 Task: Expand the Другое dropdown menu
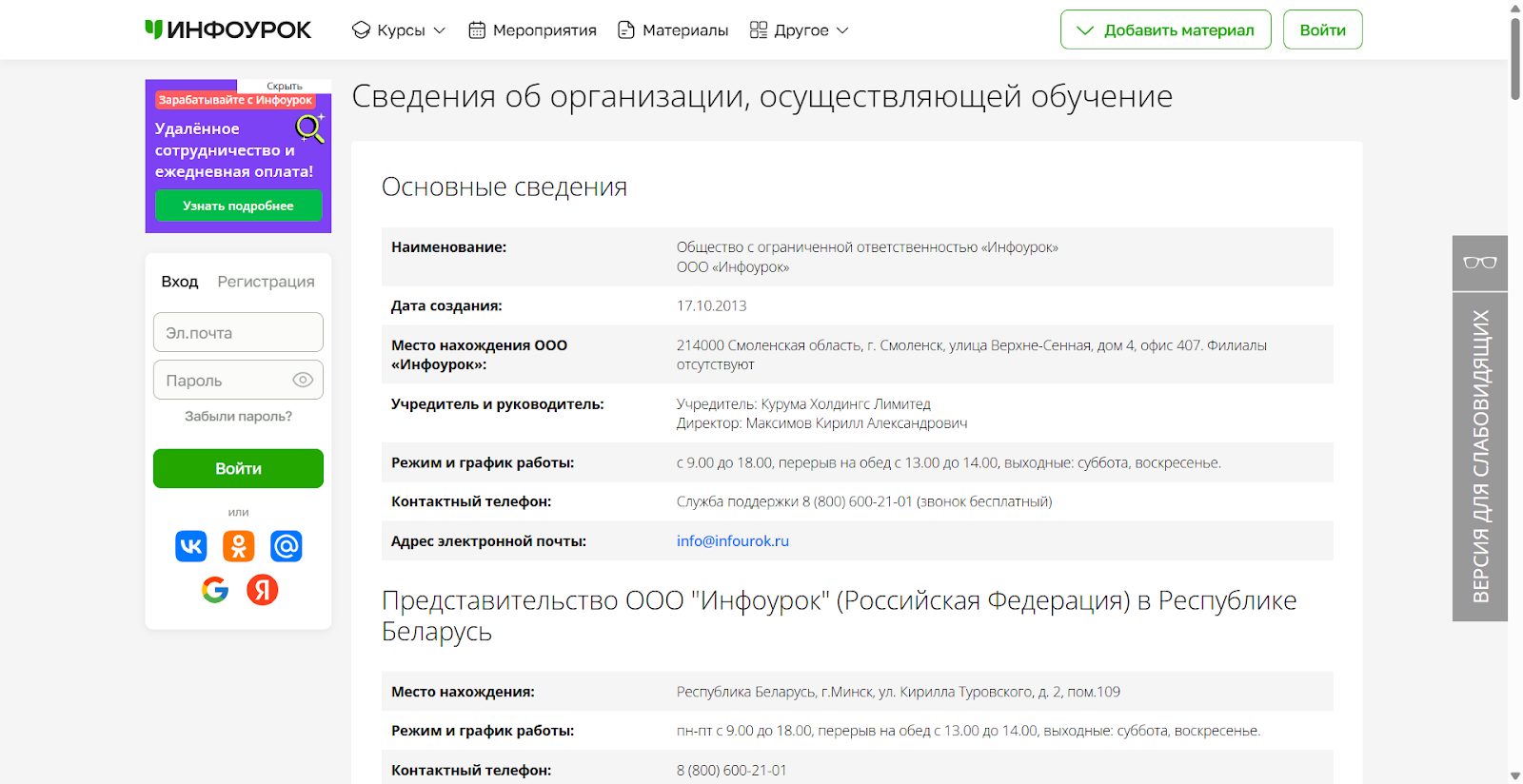click(x=800, y=30)
